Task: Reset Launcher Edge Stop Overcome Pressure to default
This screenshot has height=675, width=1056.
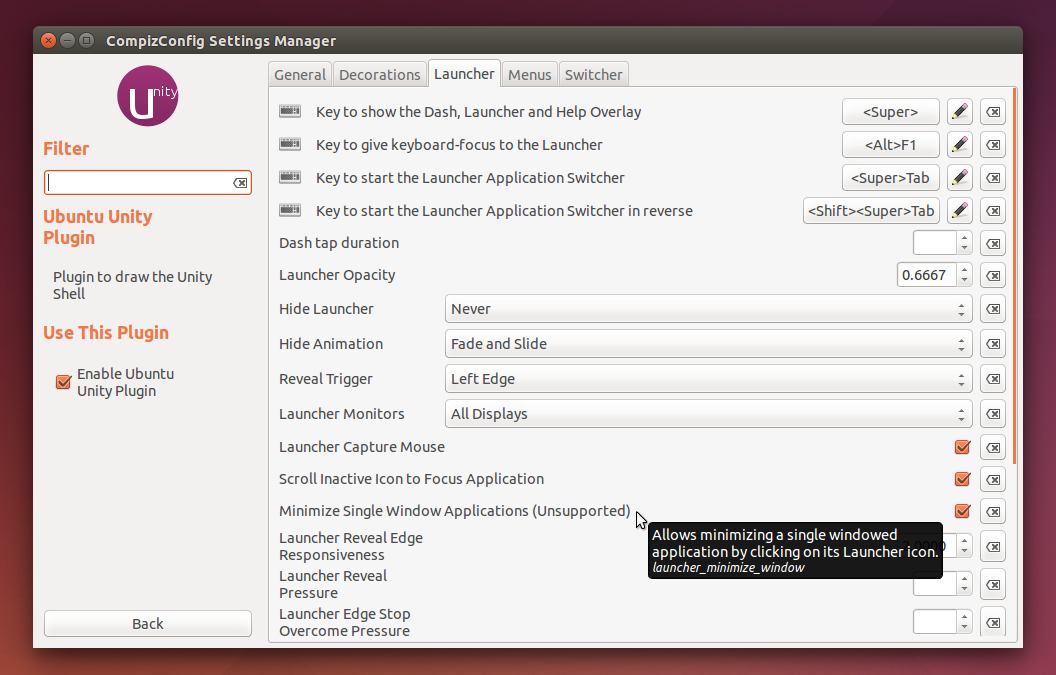Action: [993, 622]
